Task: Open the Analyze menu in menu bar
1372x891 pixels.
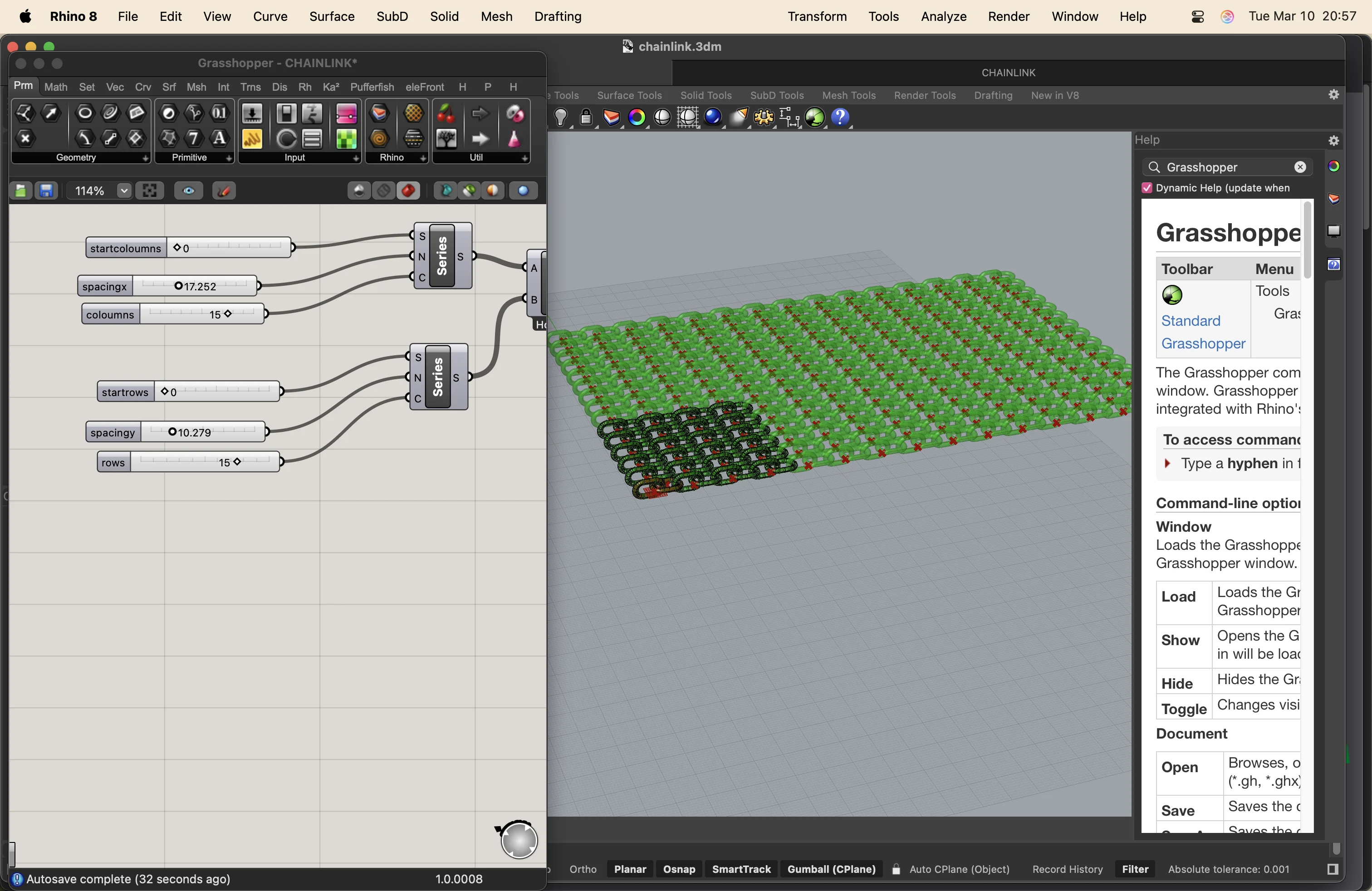Action: click(943, 16)
